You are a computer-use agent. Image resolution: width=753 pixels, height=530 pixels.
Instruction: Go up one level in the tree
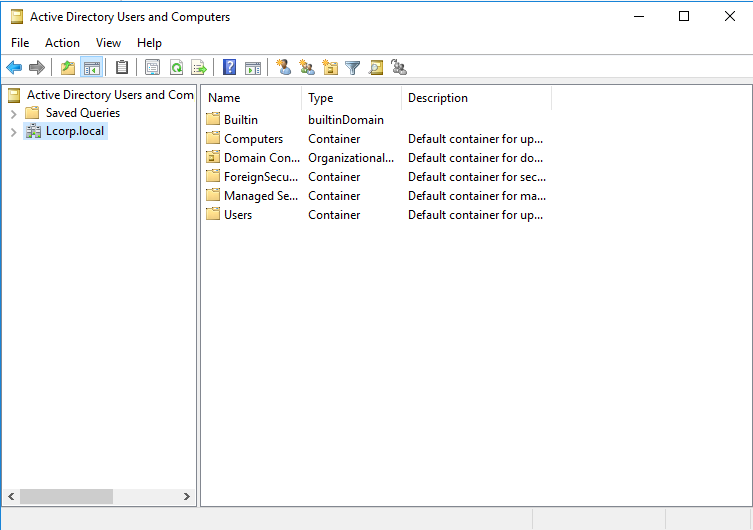click(x=68, y=68)
